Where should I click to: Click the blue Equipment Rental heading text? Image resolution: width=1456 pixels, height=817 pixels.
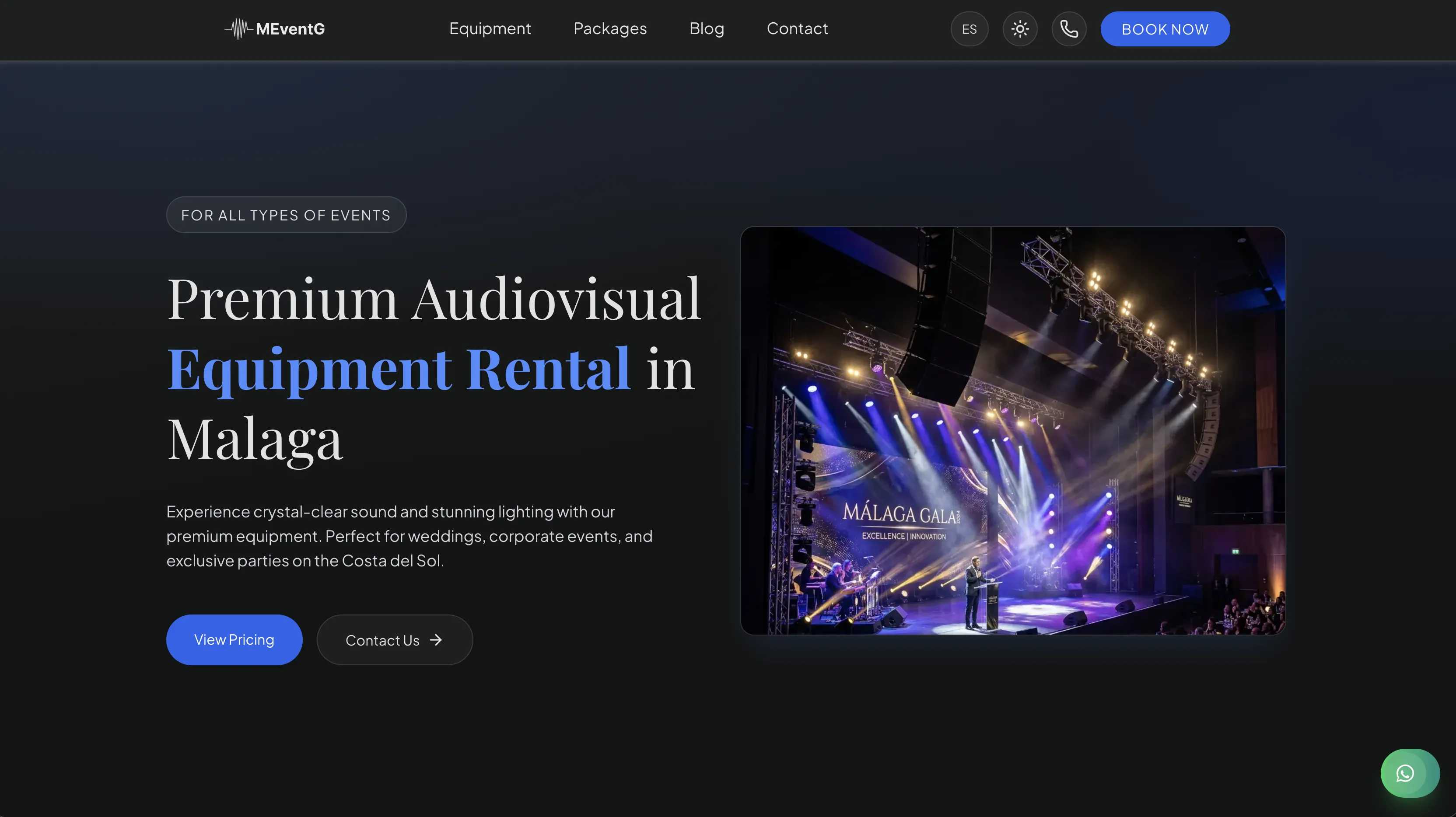point(399,370)
